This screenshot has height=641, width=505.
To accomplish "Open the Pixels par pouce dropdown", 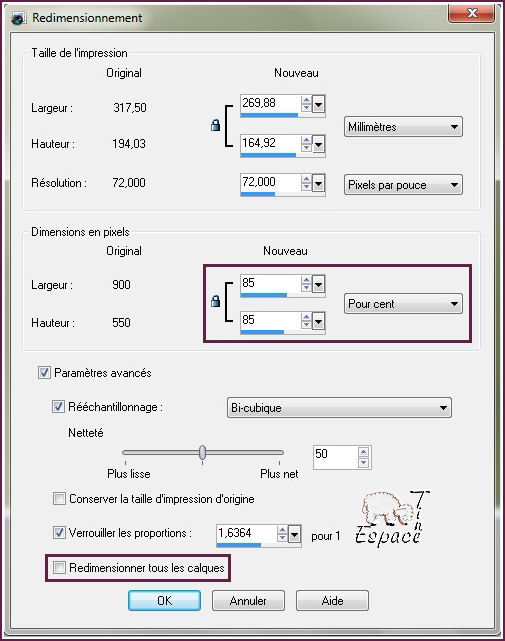I will (x=403, y=185).
